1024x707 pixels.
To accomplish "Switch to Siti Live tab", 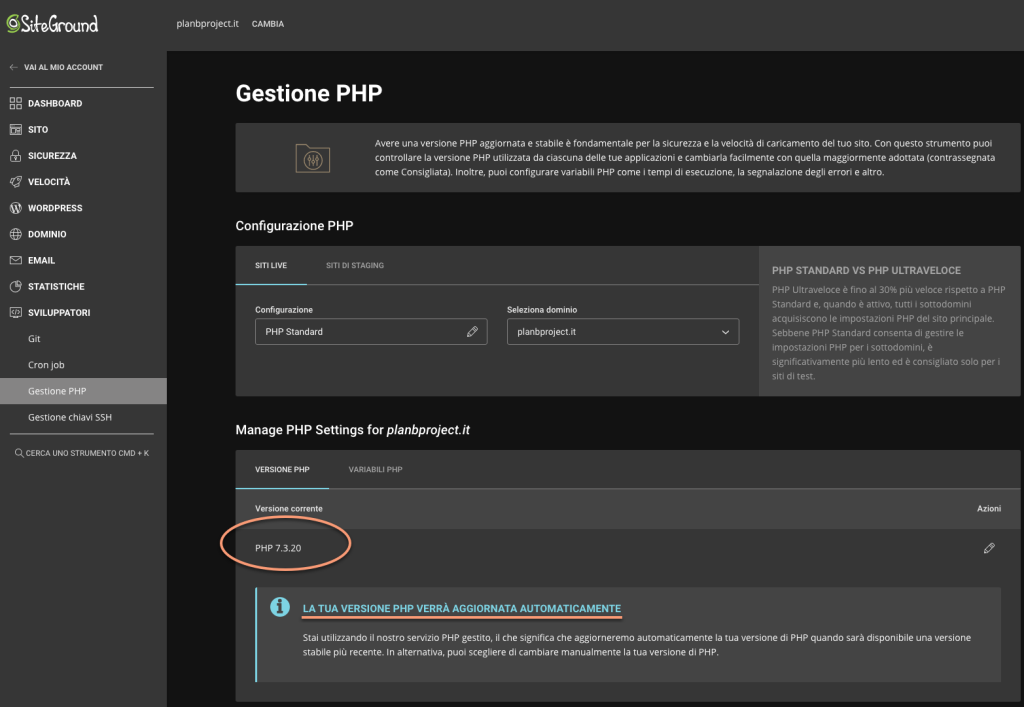I will 271,265.
